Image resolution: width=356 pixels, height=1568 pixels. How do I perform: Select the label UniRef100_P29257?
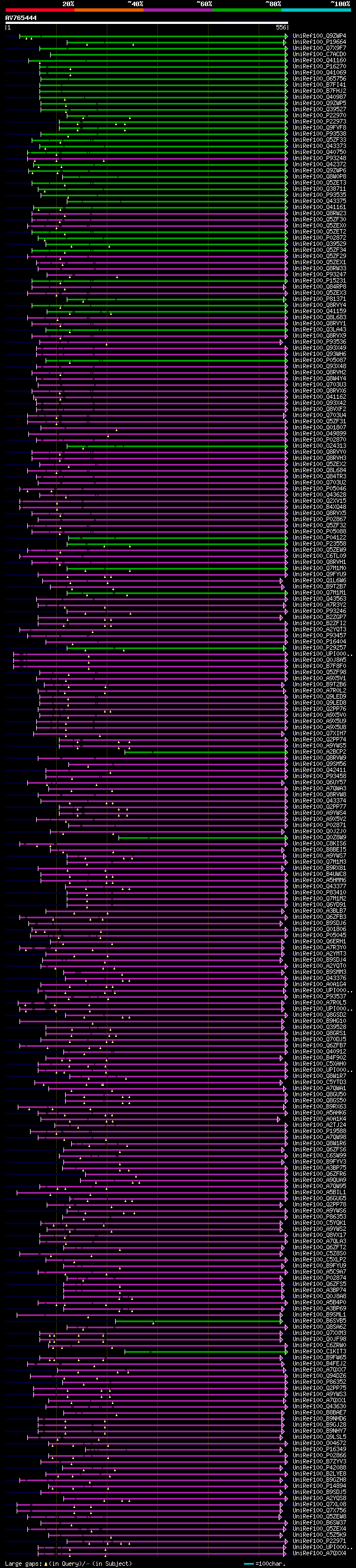pos(319,647)
